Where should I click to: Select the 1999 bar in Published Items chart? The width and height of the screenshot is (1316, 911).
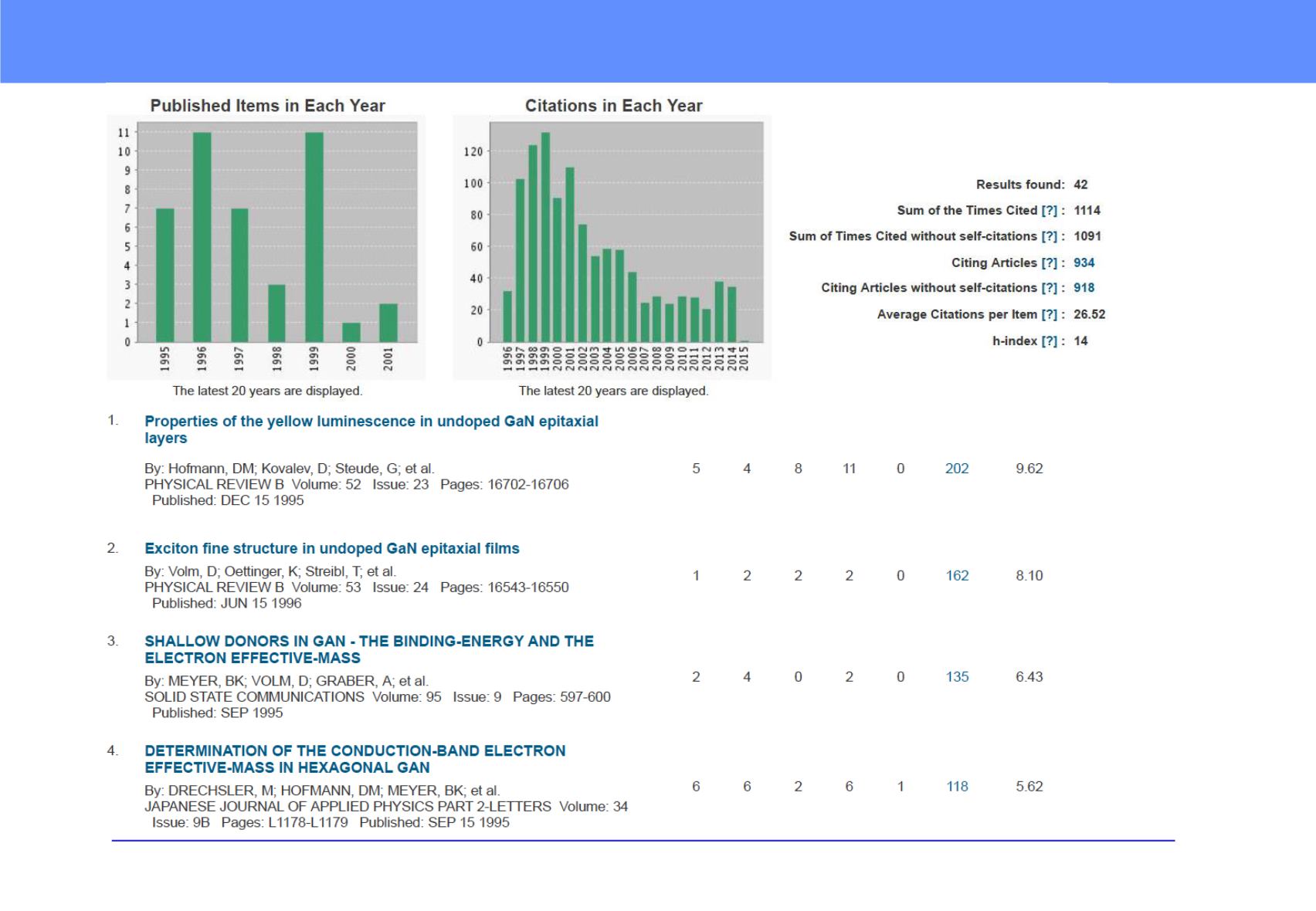(314, 237)
